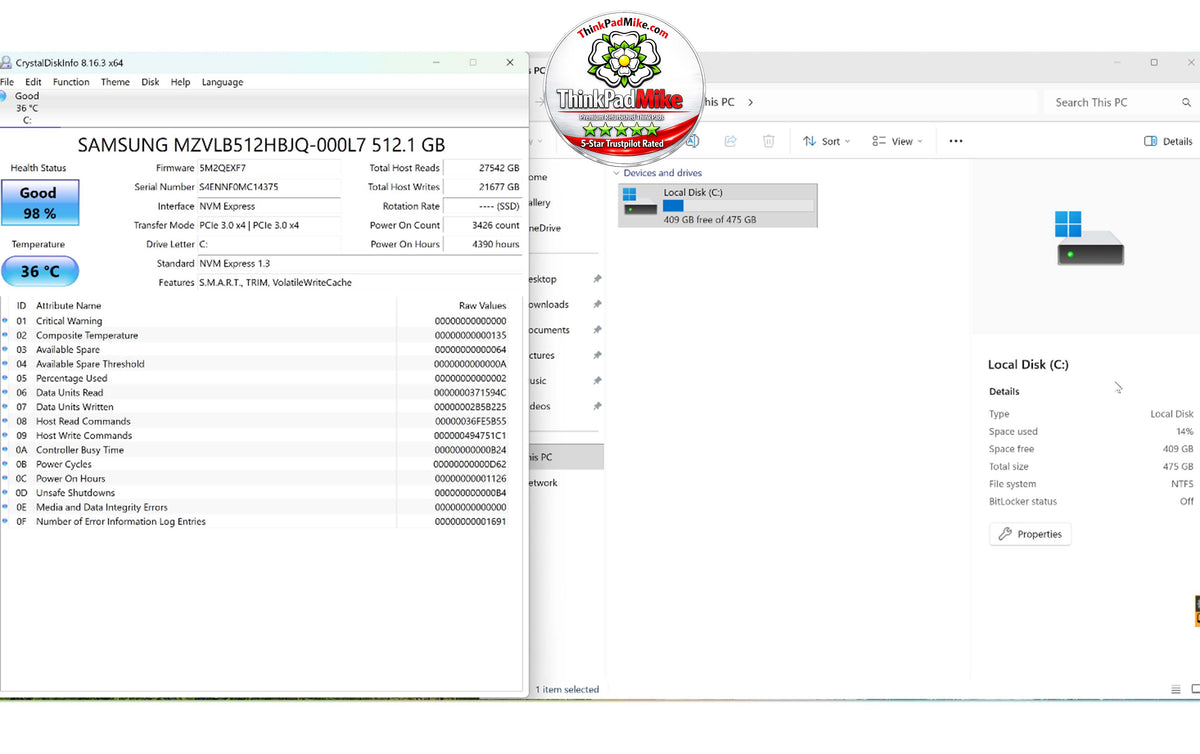Click the large drive preview image in the details pane
Screen dimensions: 1200x754
1090,237
